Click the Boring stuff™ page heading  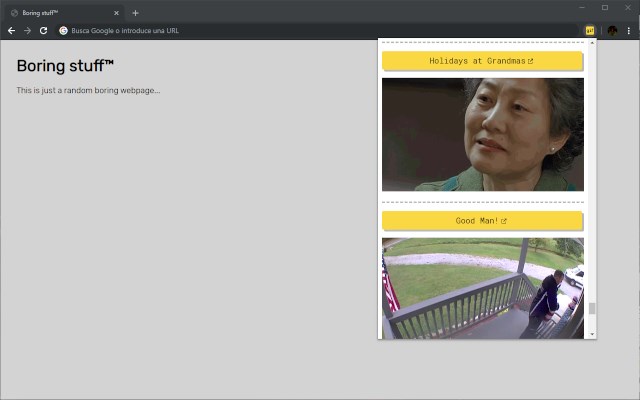click(65, 66)
